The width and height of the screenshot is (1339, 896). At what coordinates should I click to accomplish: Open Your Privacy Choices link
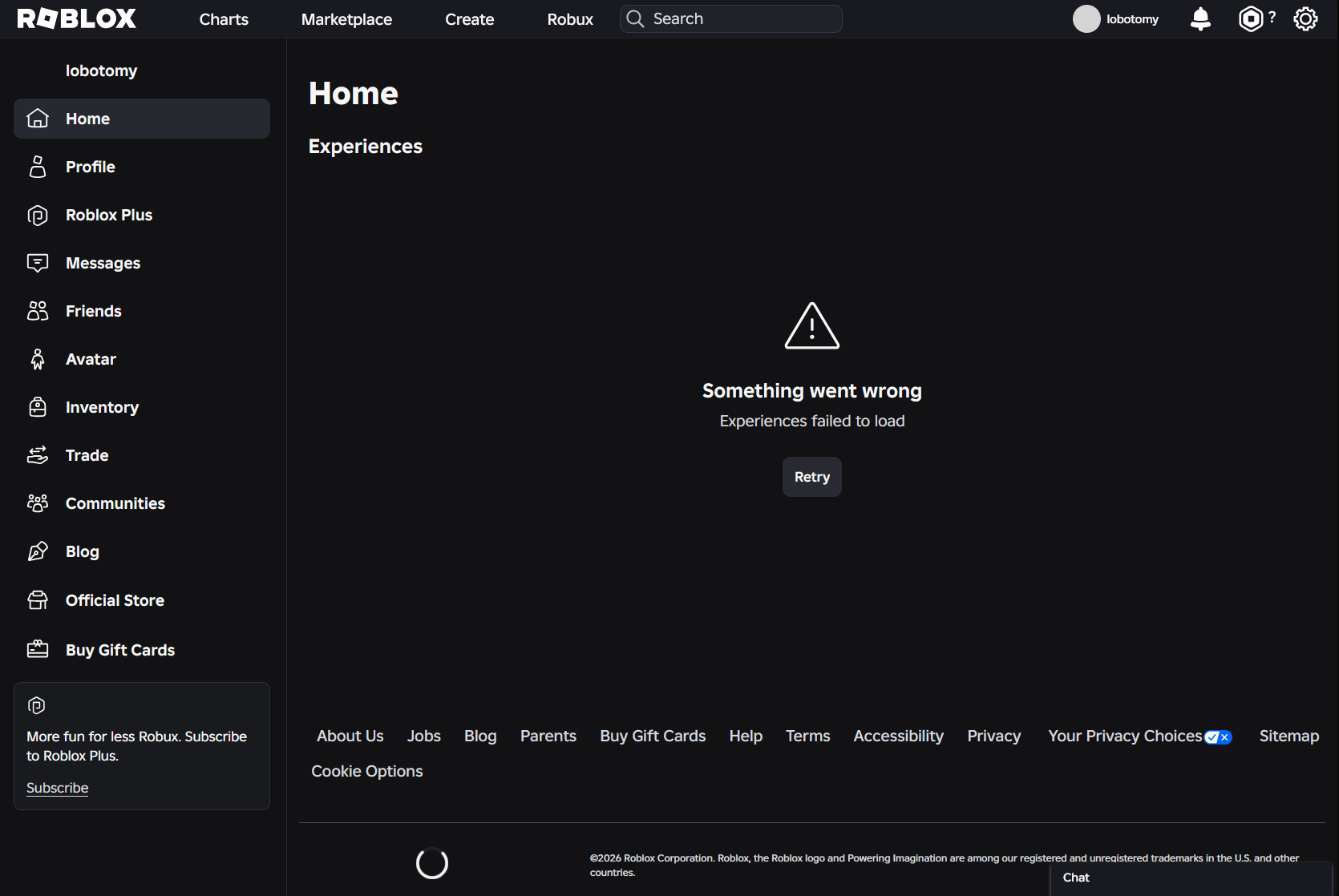tap(1140, 736)
